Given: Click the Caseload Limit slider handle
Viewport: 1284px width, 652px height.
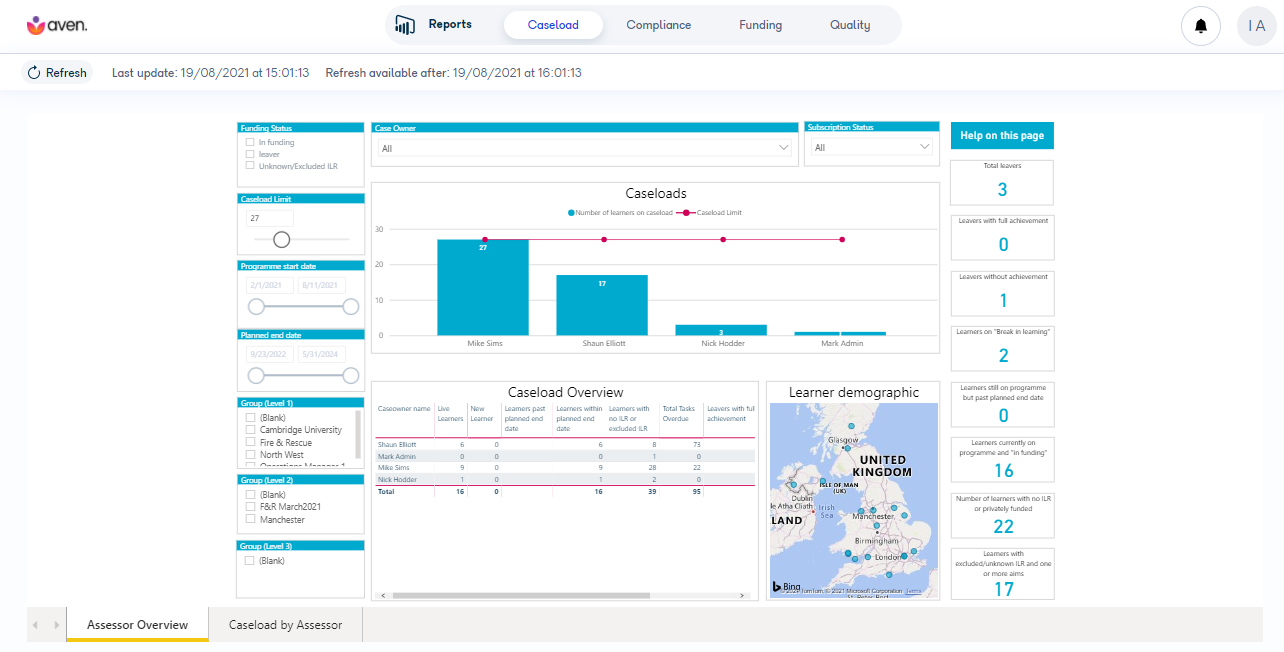Looking at the screenshot, I should click(281, 240).
